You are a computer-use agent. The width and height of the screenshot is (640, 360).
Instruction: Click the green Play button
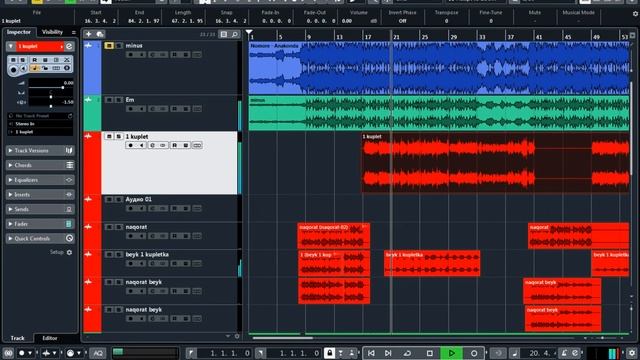[451, 353]
